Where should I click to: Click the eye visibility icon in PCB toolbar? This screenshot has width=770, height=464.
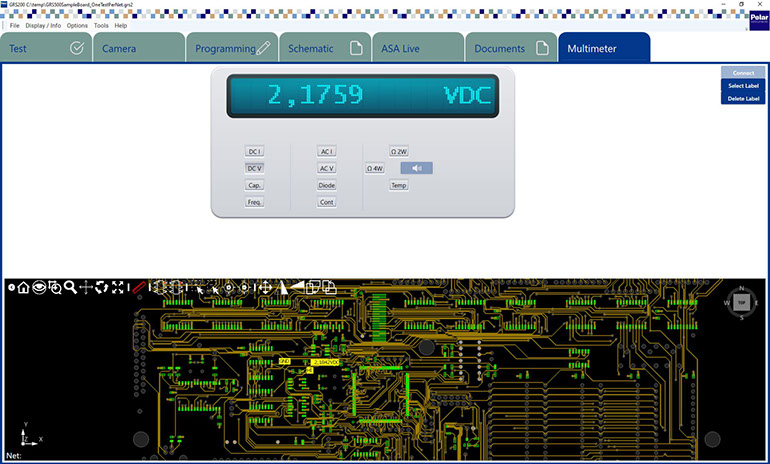(38, 287)
